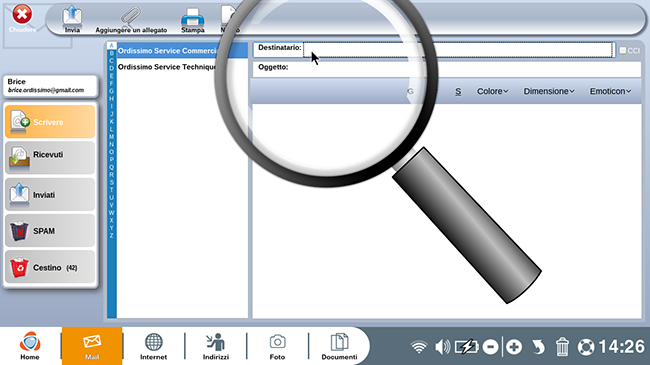Click the Scrivere compose button
Viewport: 650px width, 365px height.
point(50,122)
